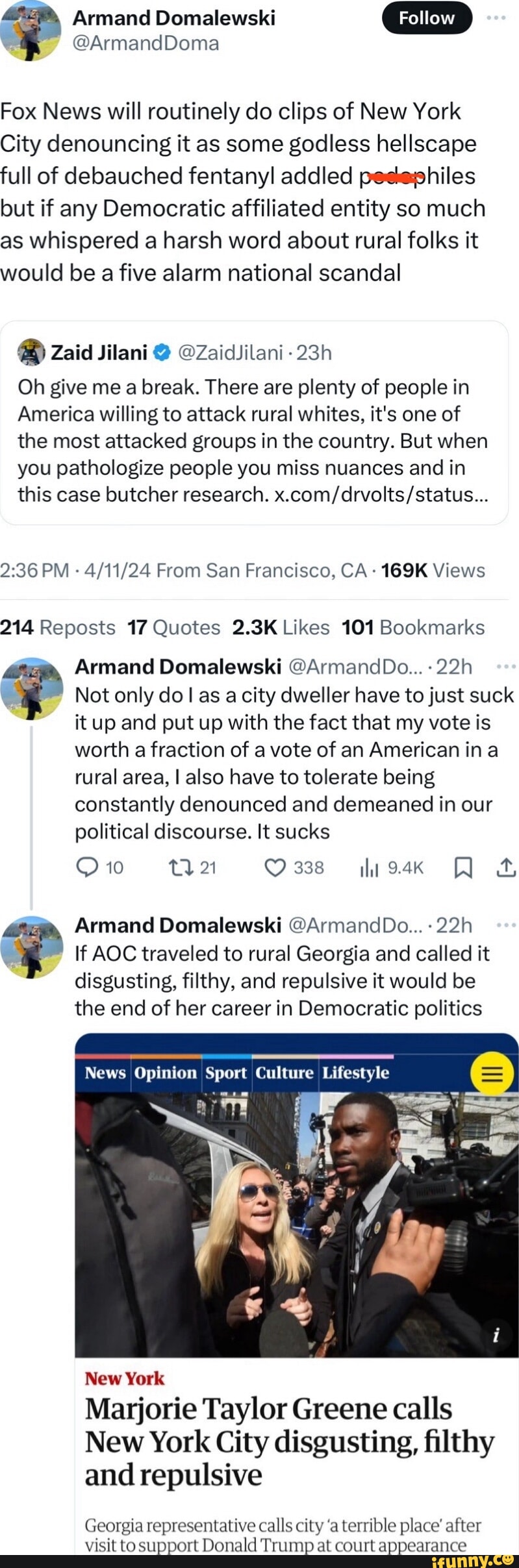519x1568 pixels.
Task: View the 17 Quotes list
Action: [173, 627]
